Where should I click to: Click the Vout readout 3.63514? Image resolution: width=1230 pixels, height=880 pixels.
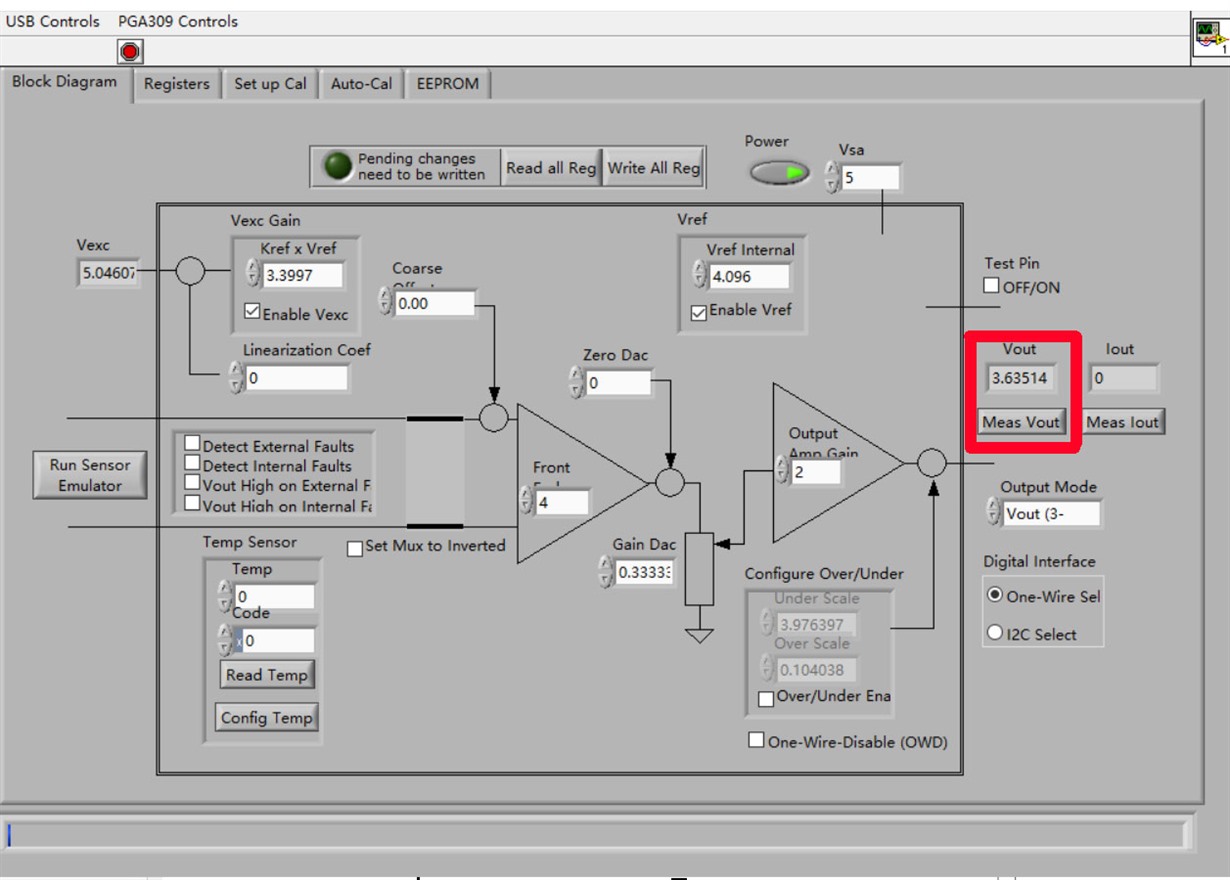click(x=1020, y=378)
